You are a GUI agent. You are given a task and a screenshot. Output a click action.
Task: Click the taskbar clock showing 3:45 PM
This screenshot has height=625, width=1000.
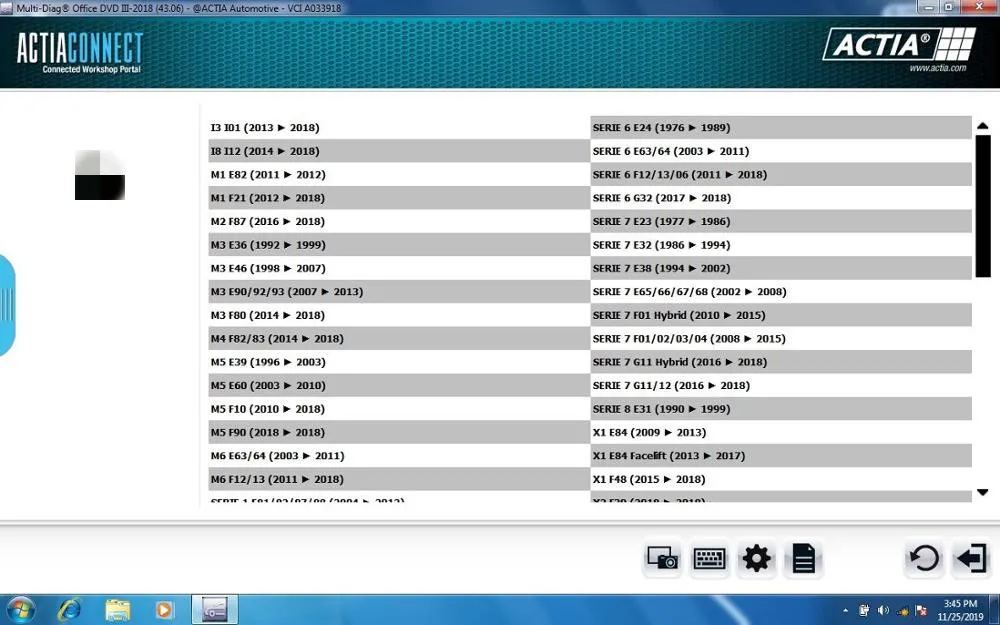[960, 610]
